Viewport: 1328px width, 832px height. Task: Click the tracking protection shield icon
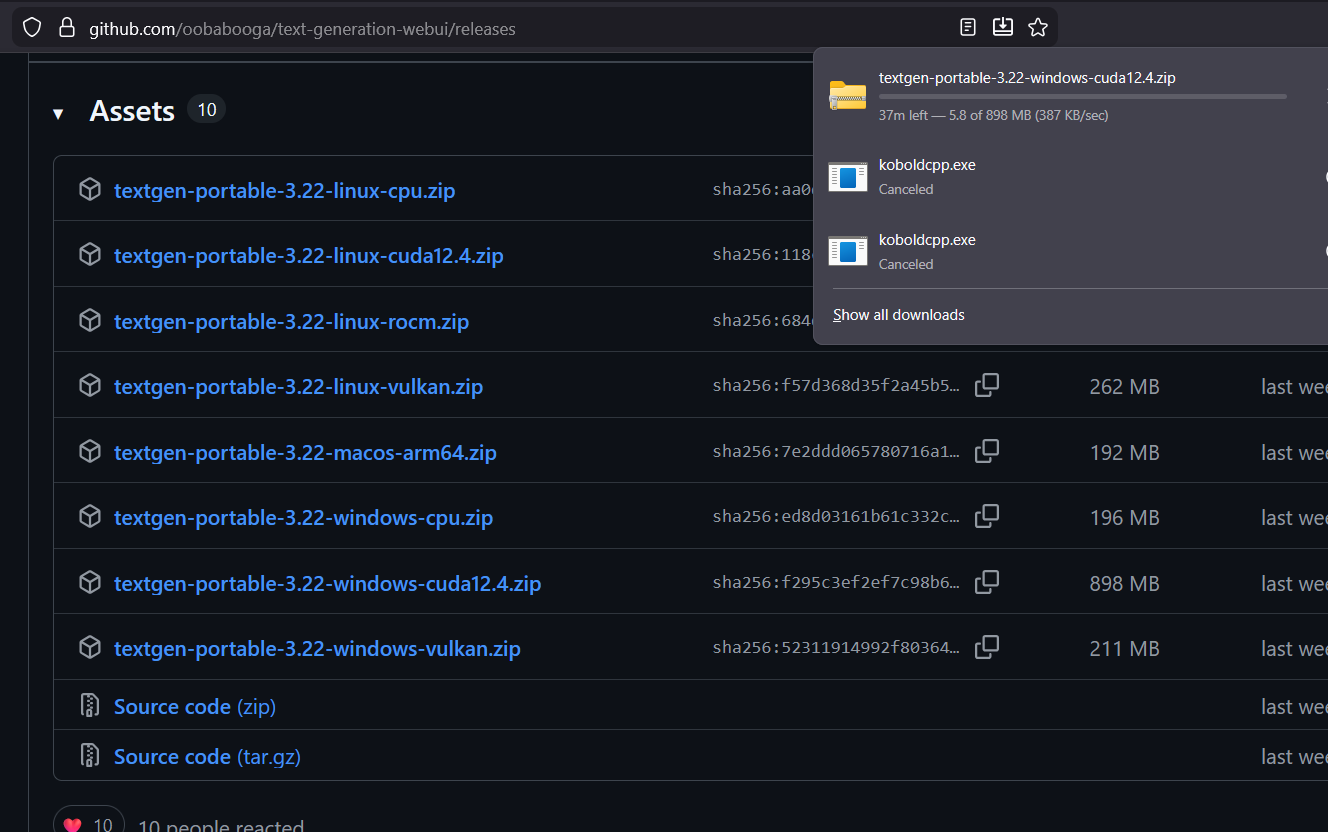(x=32, y=28)
